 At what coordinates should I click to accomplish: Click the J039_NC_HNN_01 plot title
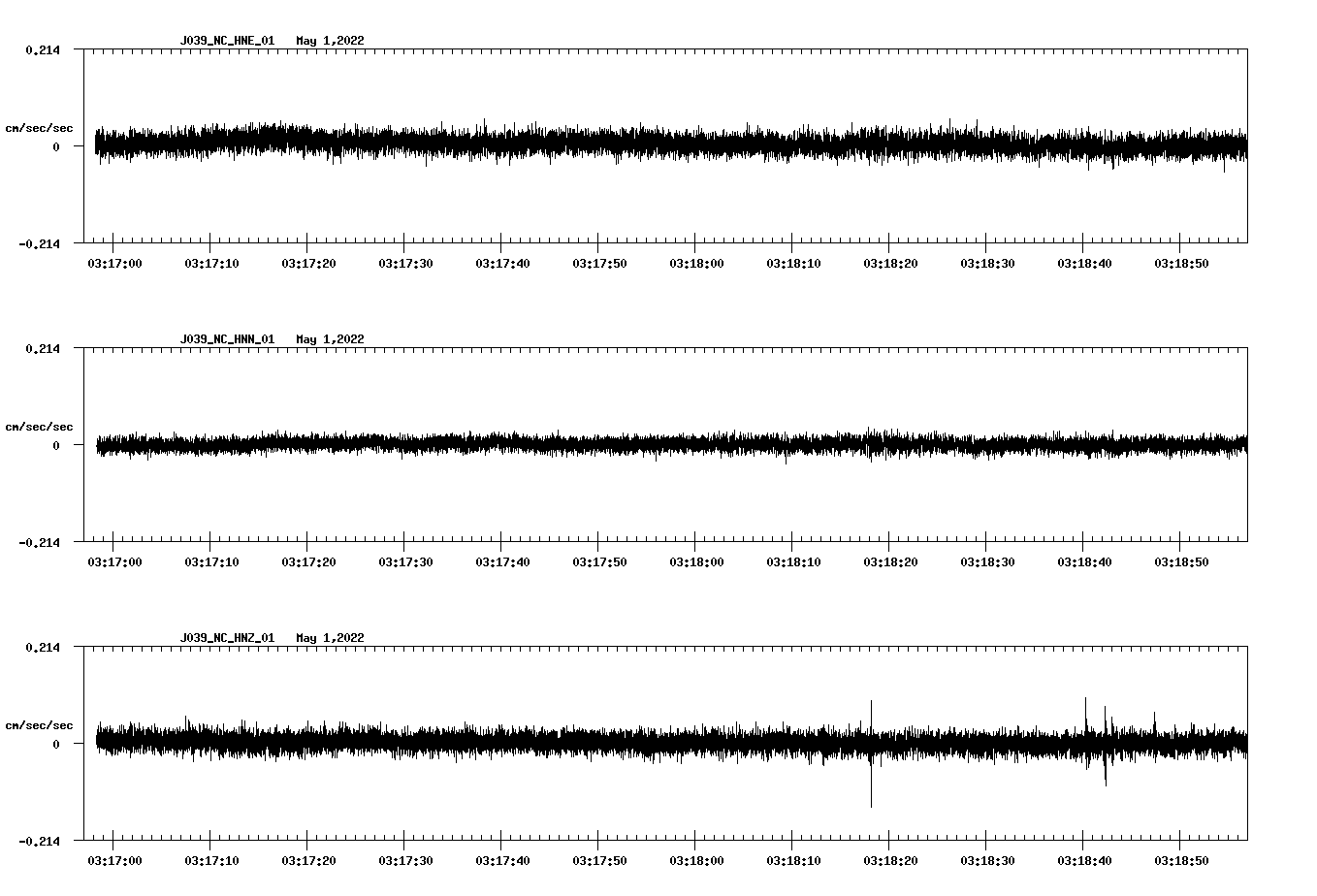227,339
